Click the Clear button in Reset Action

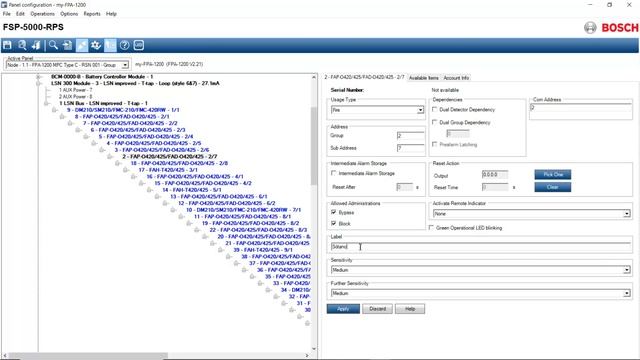553,187
